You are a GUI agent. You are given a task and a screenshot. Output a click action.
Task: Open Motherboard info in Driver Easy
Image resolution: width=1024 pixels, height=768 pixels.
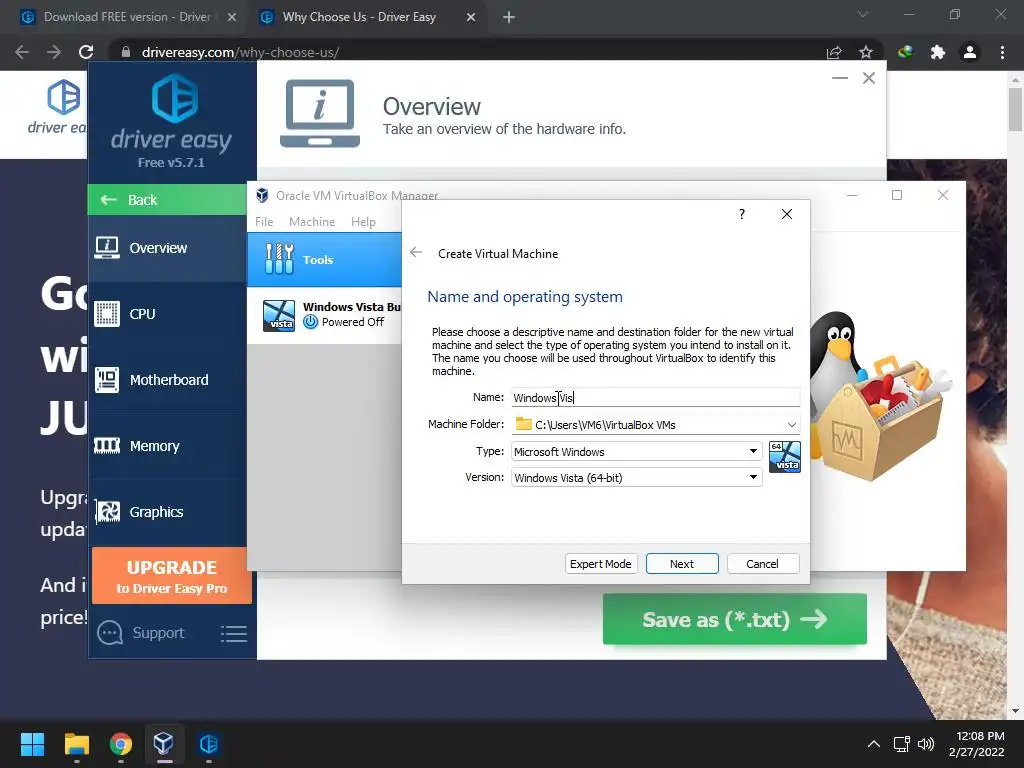pos(167,380)
